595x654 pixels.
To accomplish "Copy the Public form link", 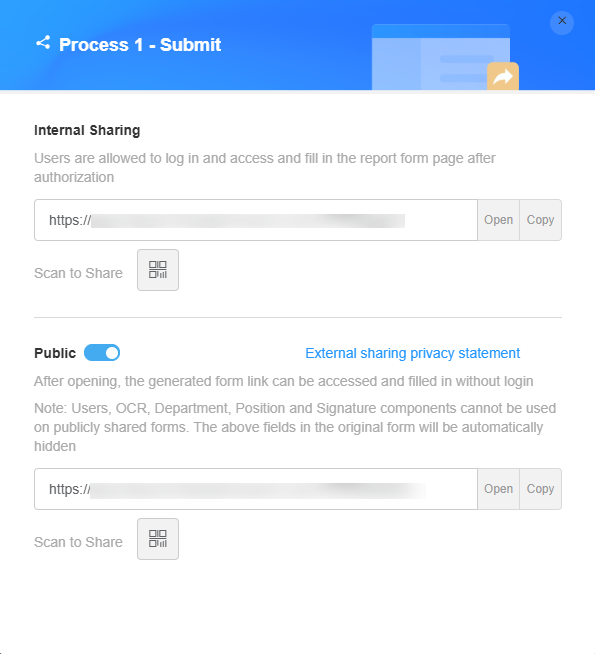I will pos(540,489).
